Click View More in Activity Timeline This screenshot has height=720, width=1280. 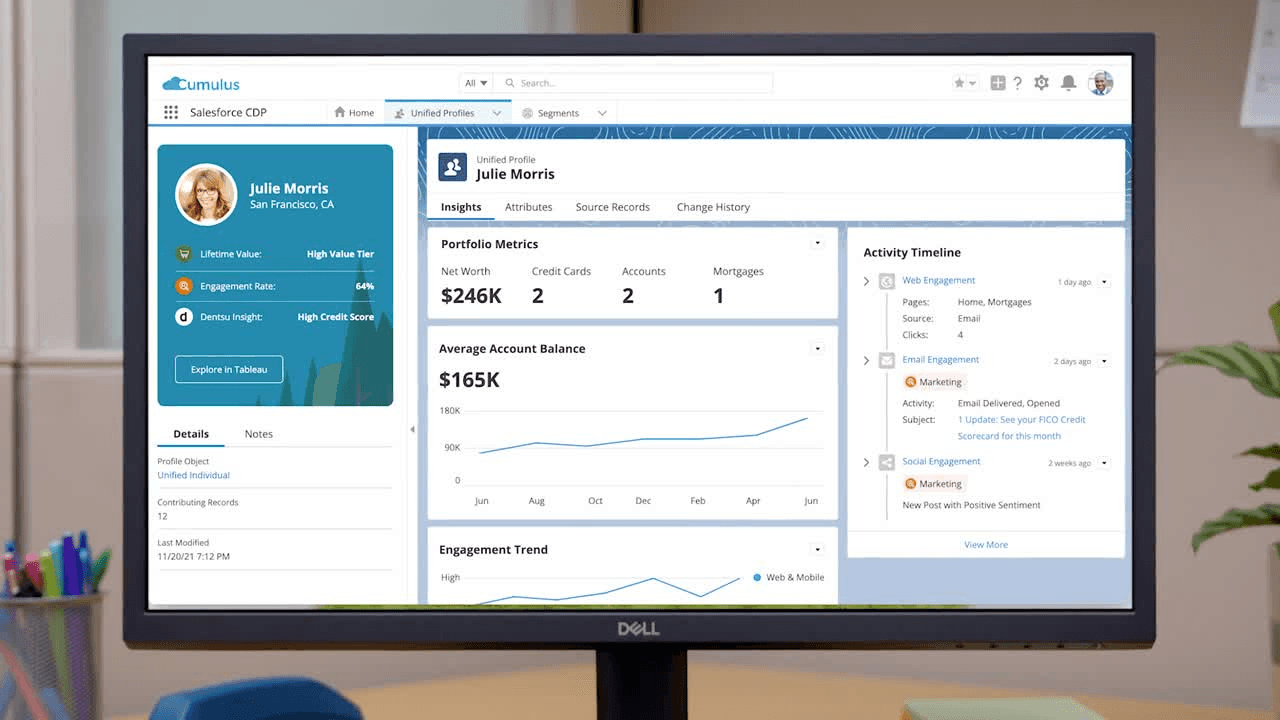point(986,545)
